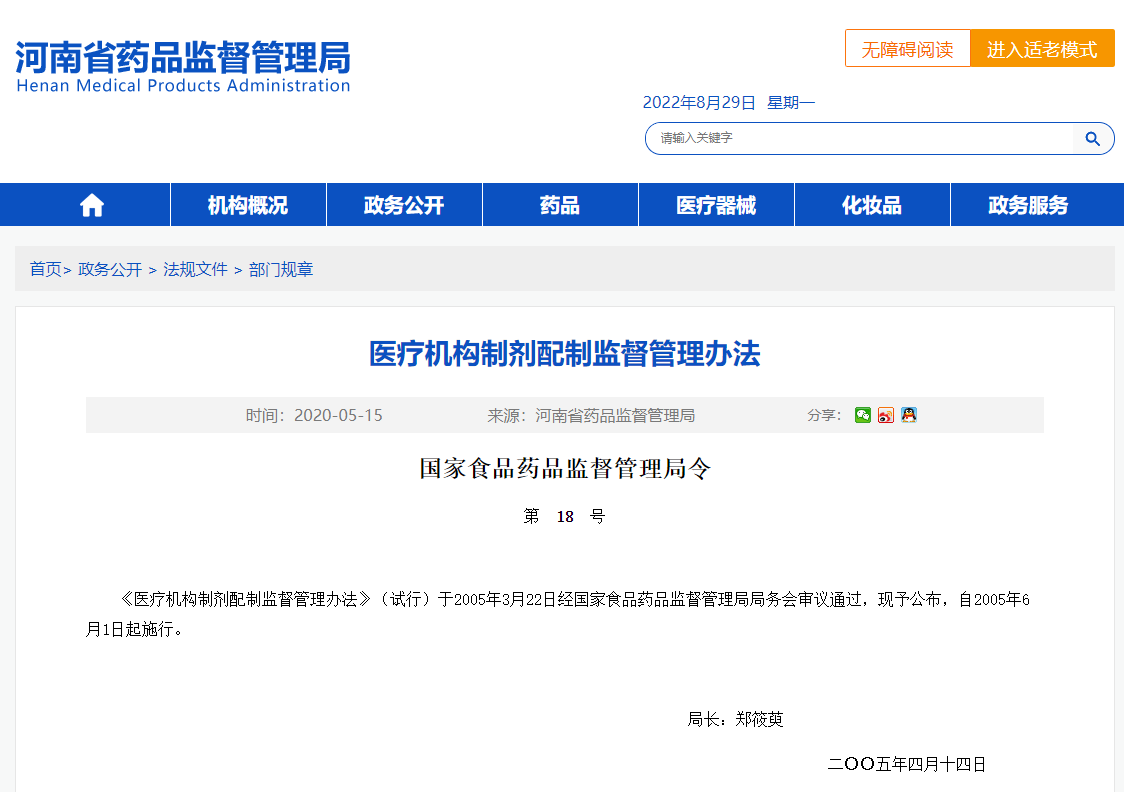Screen dimensions: 1124x792
Task: Open 部门规章 breadcrumb link
Action: 281,269
